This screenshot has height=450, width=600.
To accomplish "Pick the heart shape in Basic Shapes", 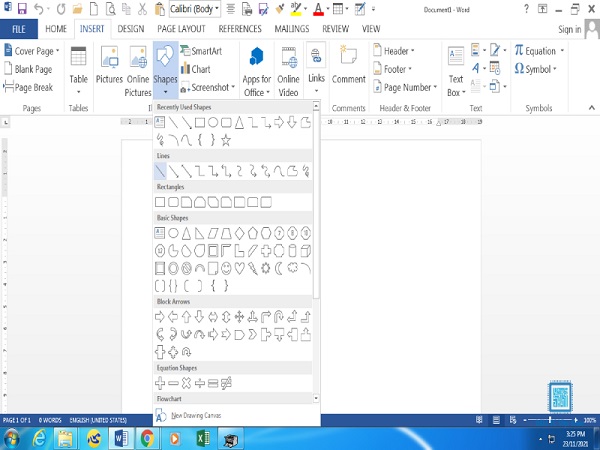I will (240, 268).
